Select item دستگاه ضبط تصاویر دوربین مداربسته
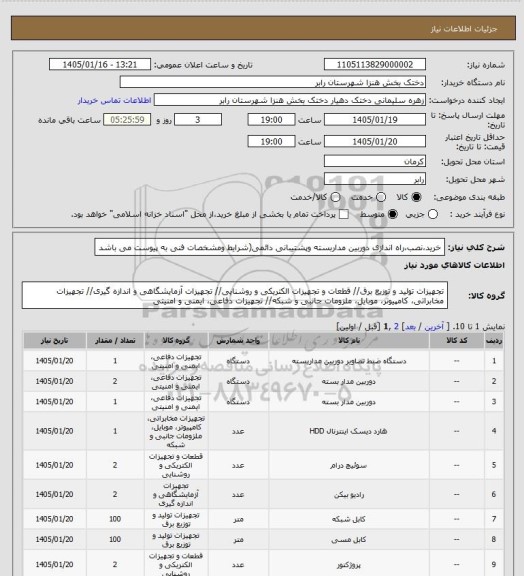Viewport: 524px width, 576px height. [349, 361]
